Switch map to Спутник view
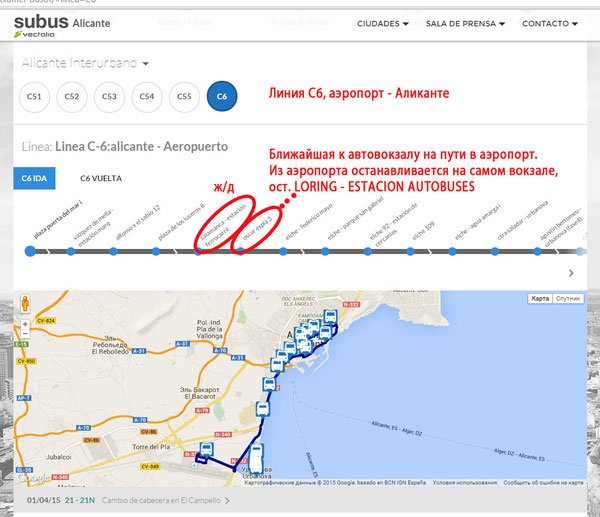Screen dimensions: 600x517 [568, 298]
